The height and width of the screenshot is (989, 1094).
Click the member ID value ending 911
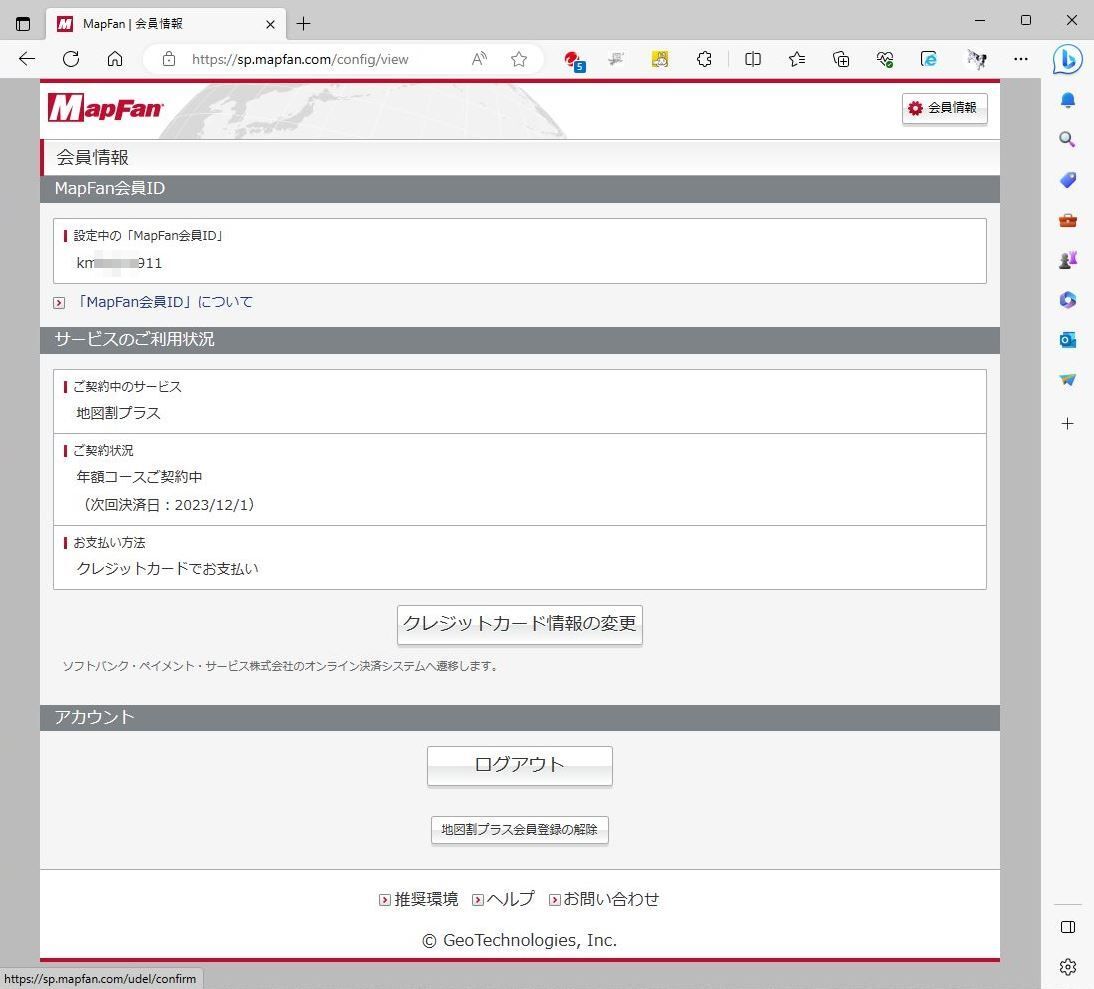119,263
